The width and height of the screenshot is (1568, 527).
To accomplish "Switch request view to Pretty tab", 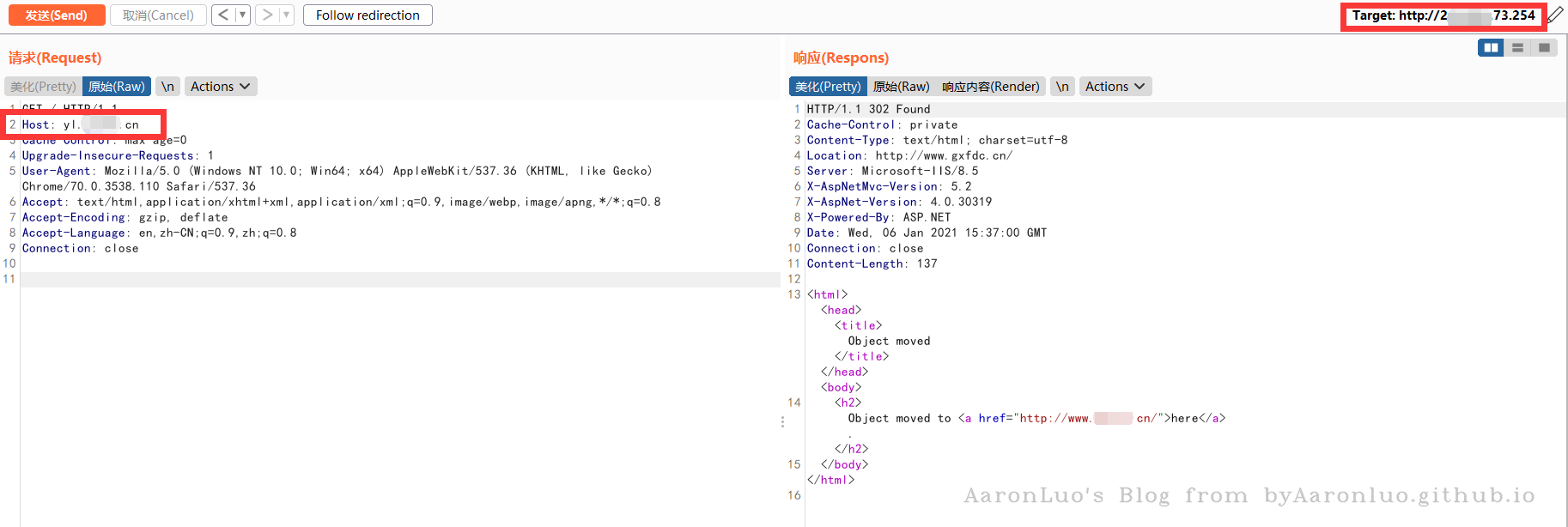I will pos(43,87).
